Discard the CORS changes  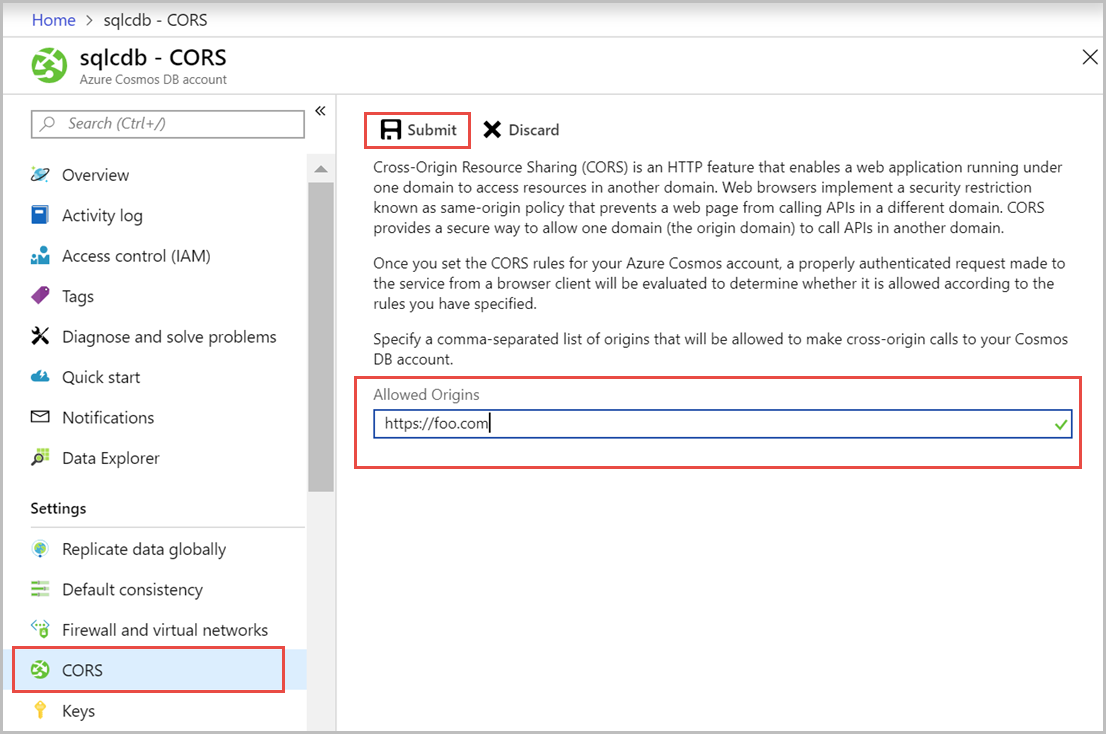pos(520,129)
